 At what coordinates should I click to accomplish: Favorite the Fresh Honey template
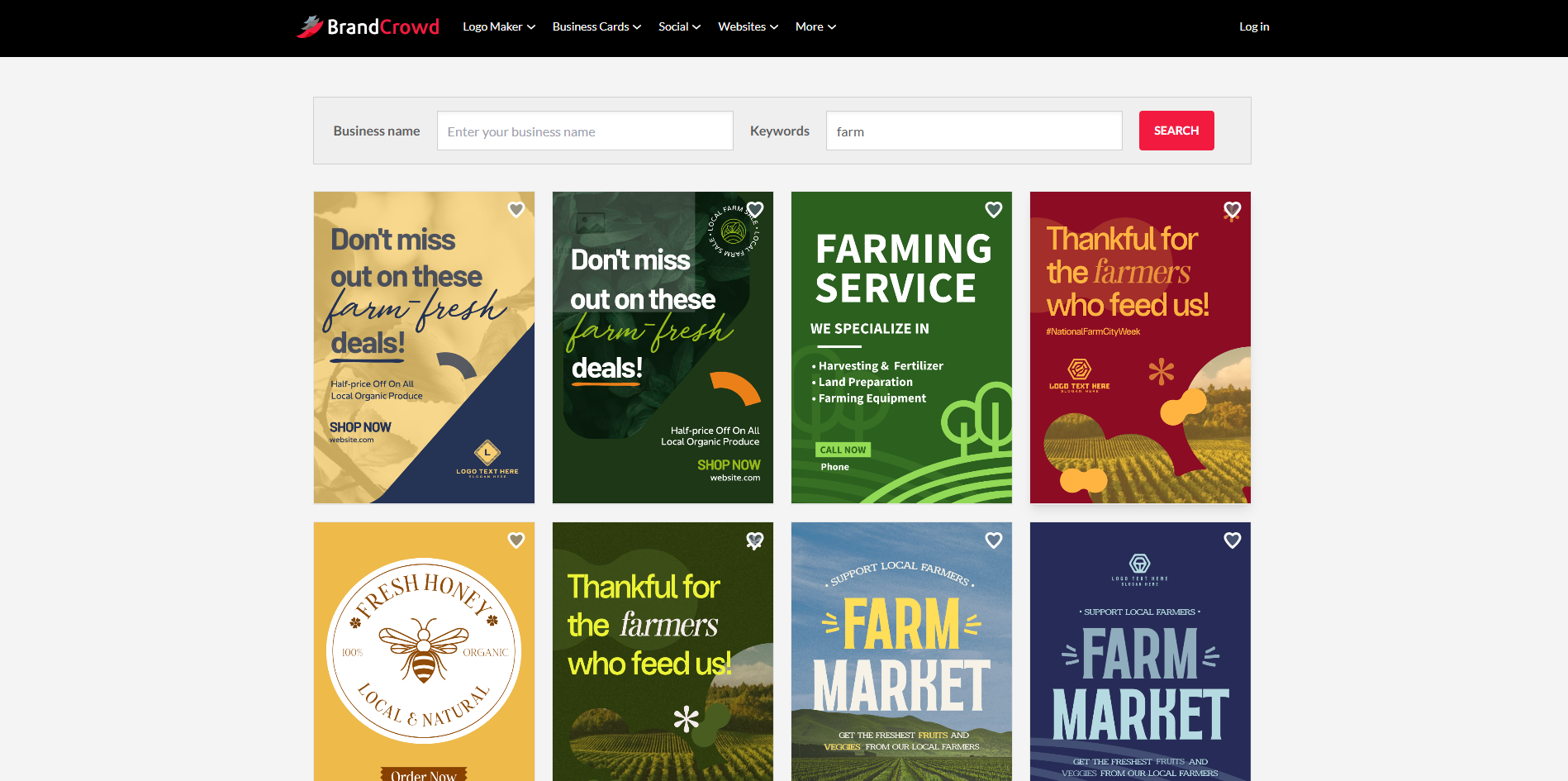[x=516, y=541]
